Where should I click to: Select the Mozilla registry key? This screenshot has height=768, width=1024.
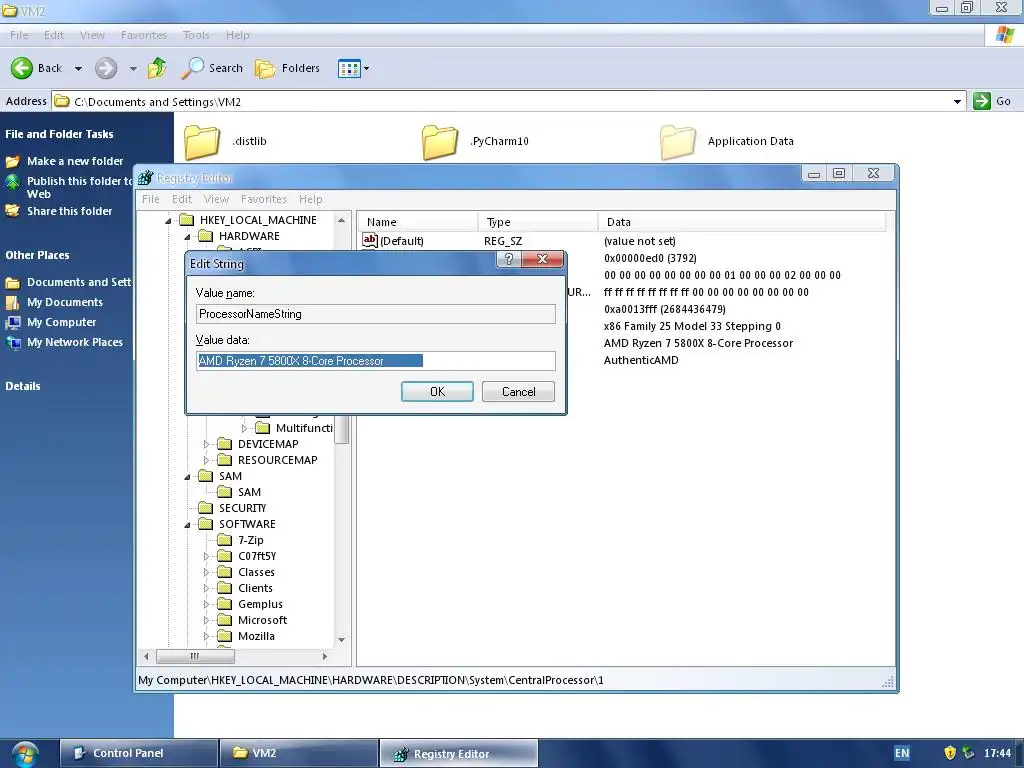[x=256, y=636]
